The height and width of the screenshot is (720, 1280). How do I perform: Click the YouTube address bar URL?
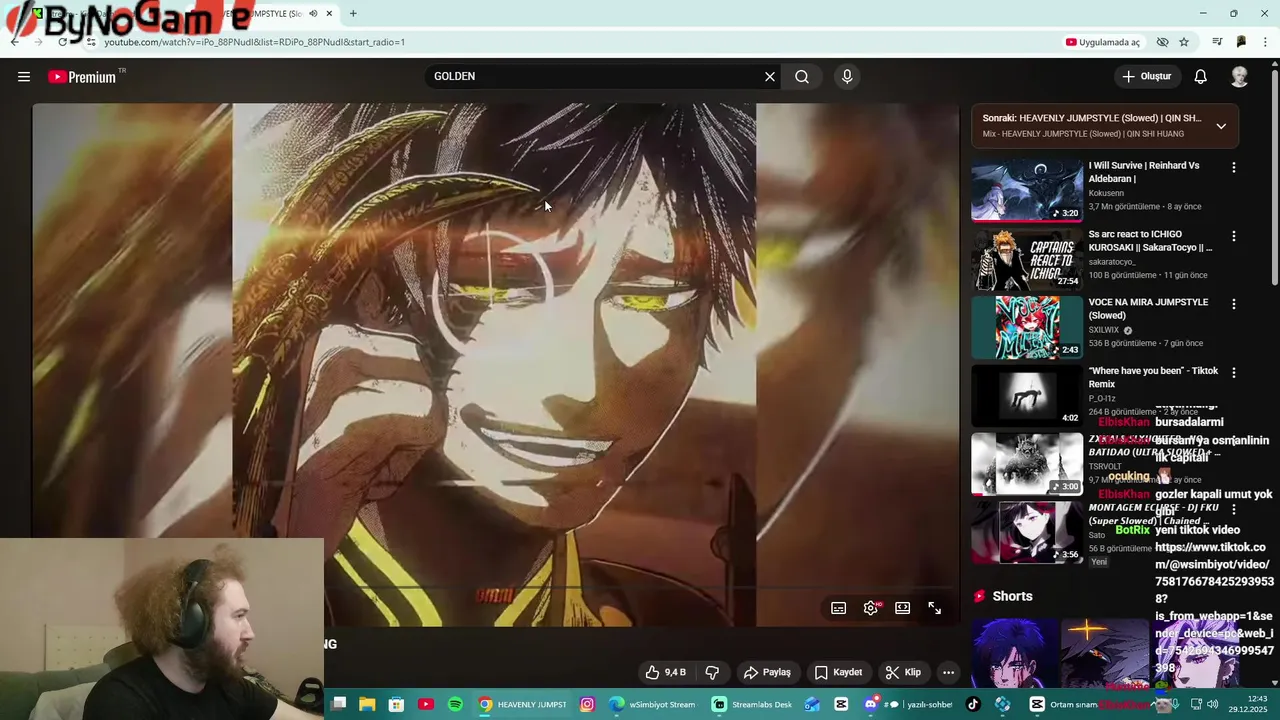tap(255, 42)
